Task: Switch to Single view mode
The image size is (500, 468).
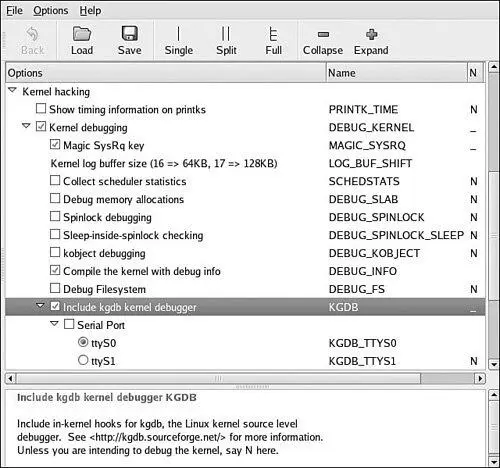Action: pyautogui.click(x=178, y=34)
